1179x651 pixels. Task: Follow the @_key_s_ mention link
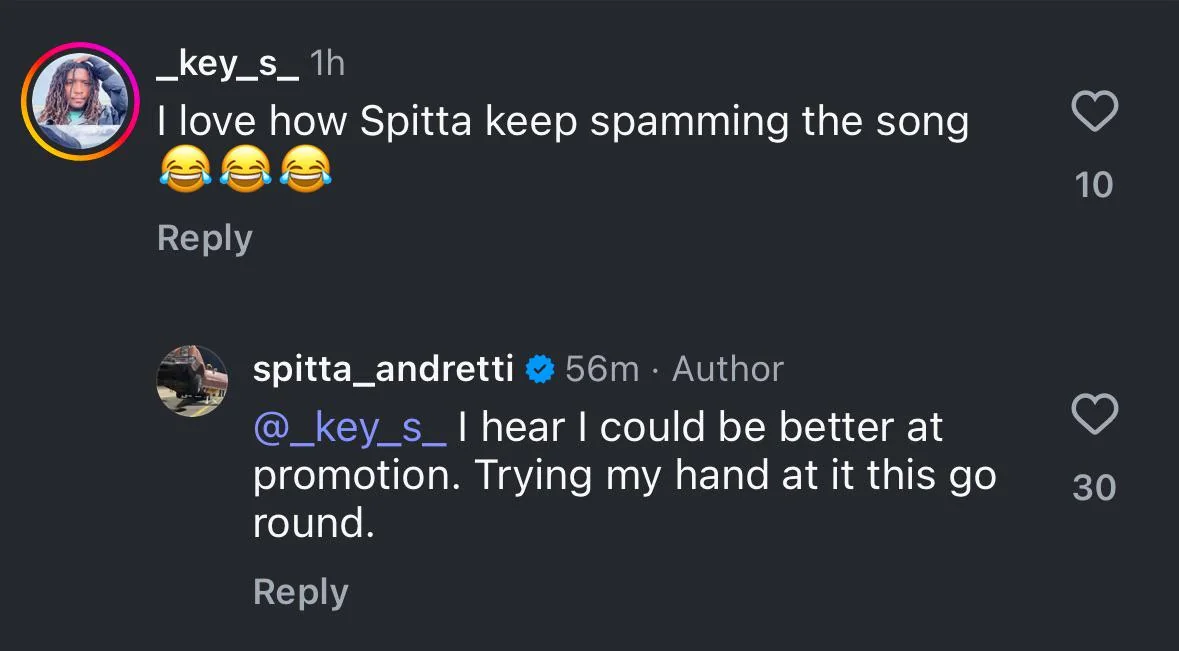tap(350, 428)
